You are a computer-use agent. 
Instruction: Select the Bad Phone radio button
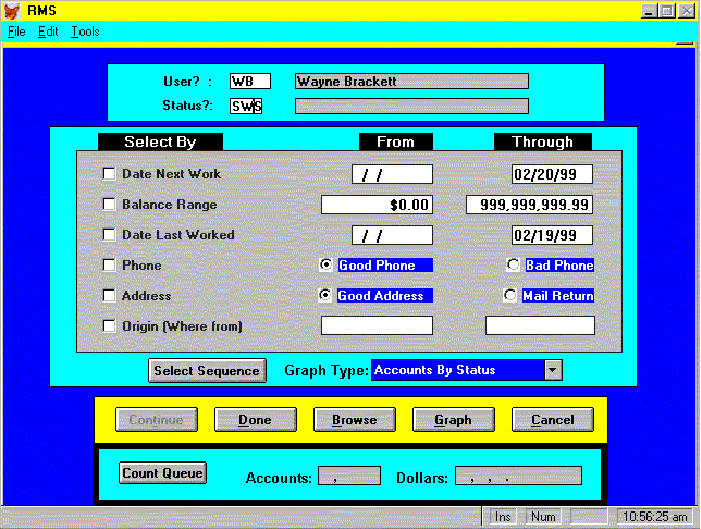click(513, 265)
